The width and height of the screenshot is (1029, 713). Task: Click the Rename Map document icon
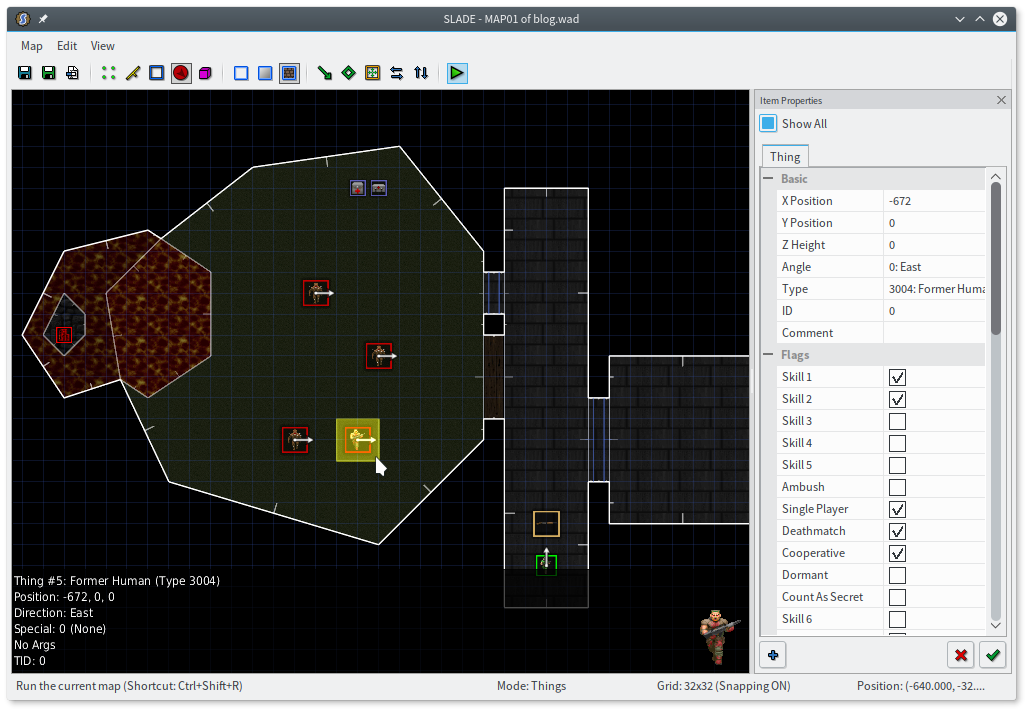pyautogui.click(x=72, y=73)
